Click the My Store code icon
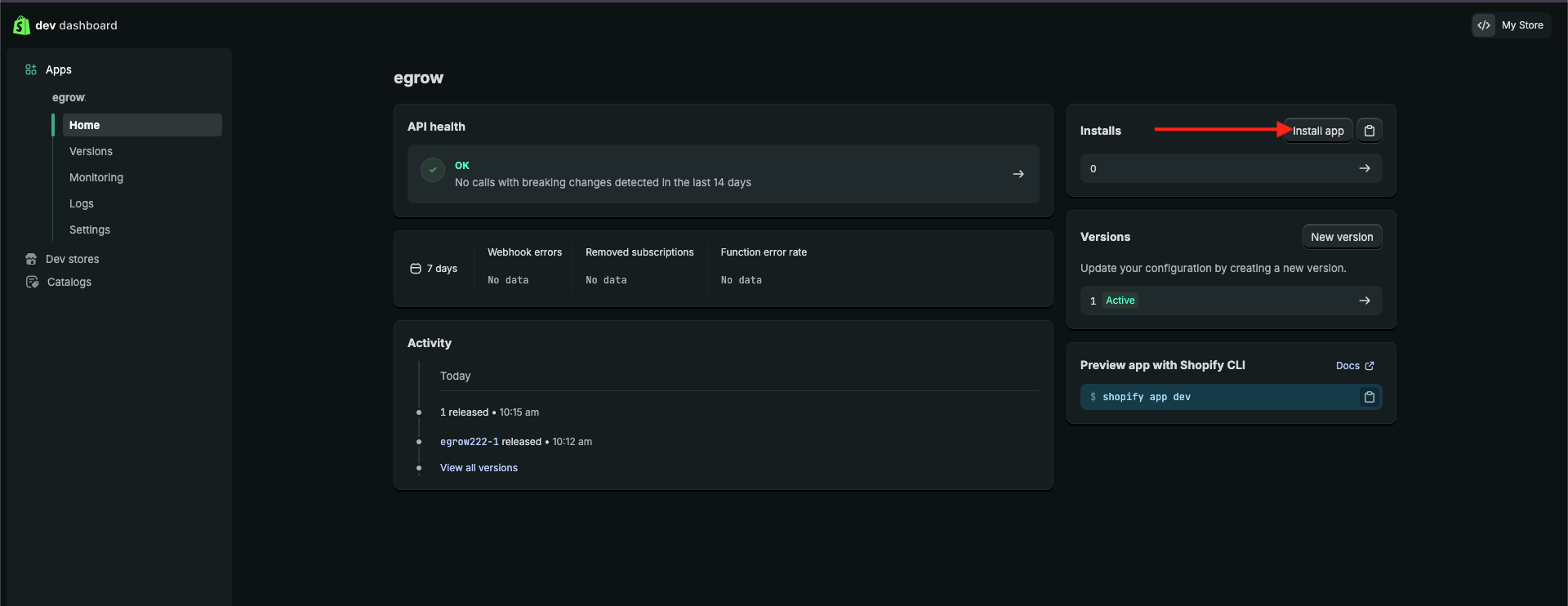 (x=1484, y=25)
